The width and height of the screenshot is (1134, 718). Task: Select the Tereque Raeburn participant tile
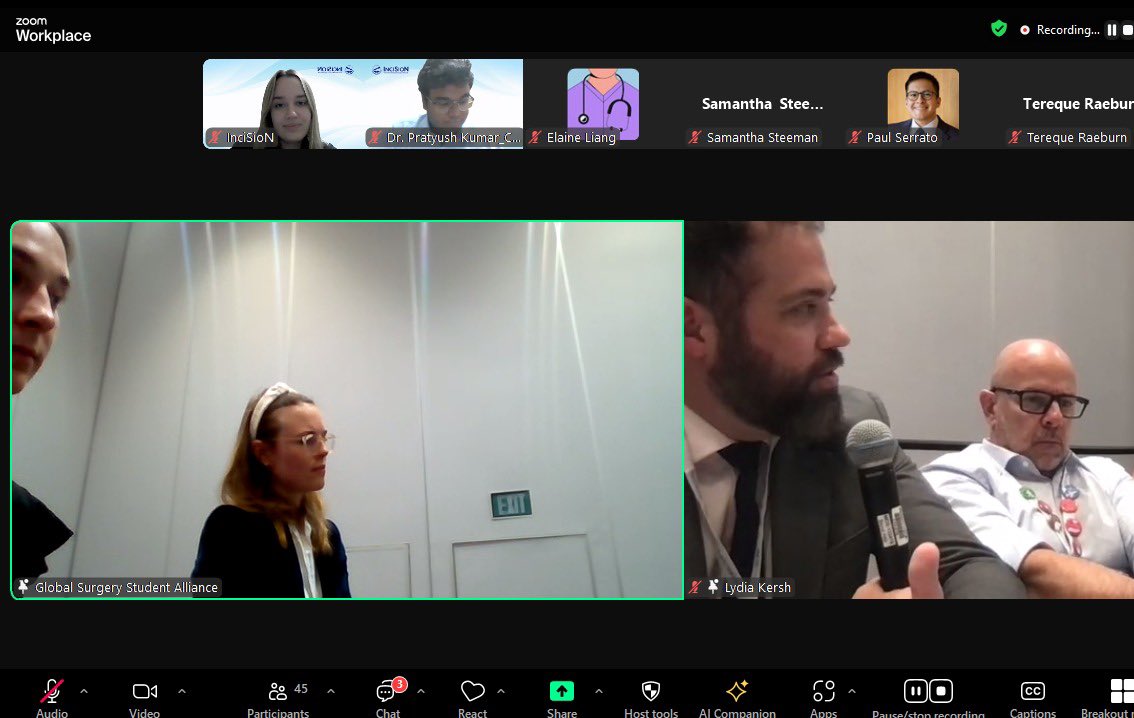coord(1069,104)
